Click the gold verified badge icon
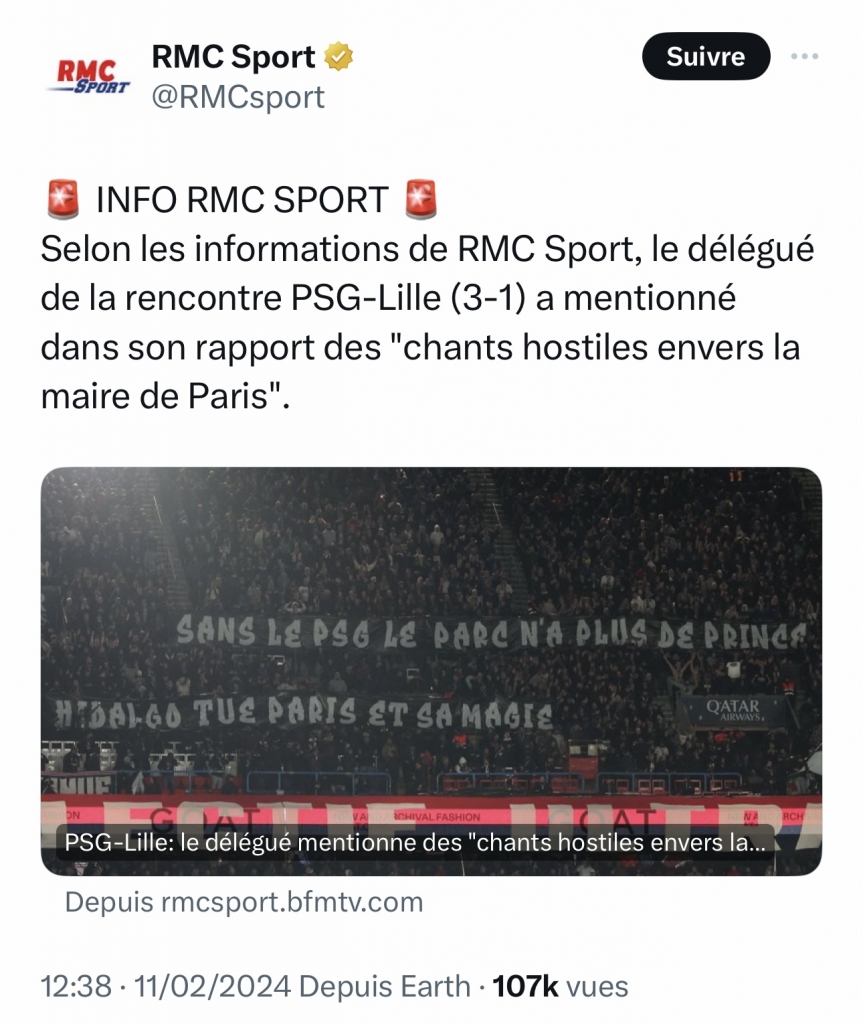Image resolution: width=863 pixels, height=1024 pixels. [339, 56]
